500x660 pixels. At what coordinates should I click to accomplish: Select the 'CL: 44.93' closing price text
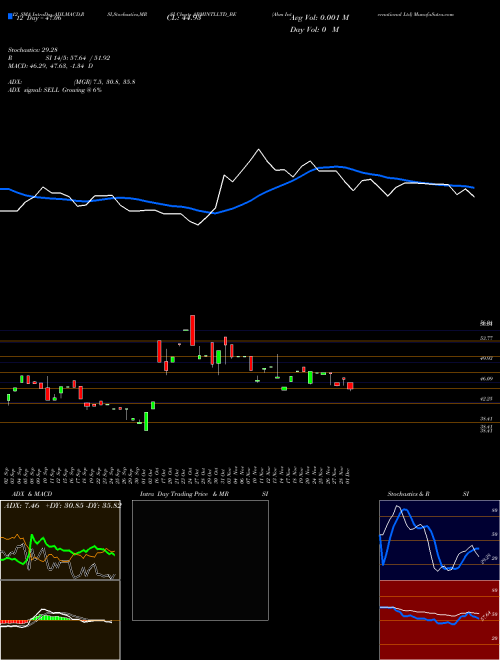tap(184, 17)
